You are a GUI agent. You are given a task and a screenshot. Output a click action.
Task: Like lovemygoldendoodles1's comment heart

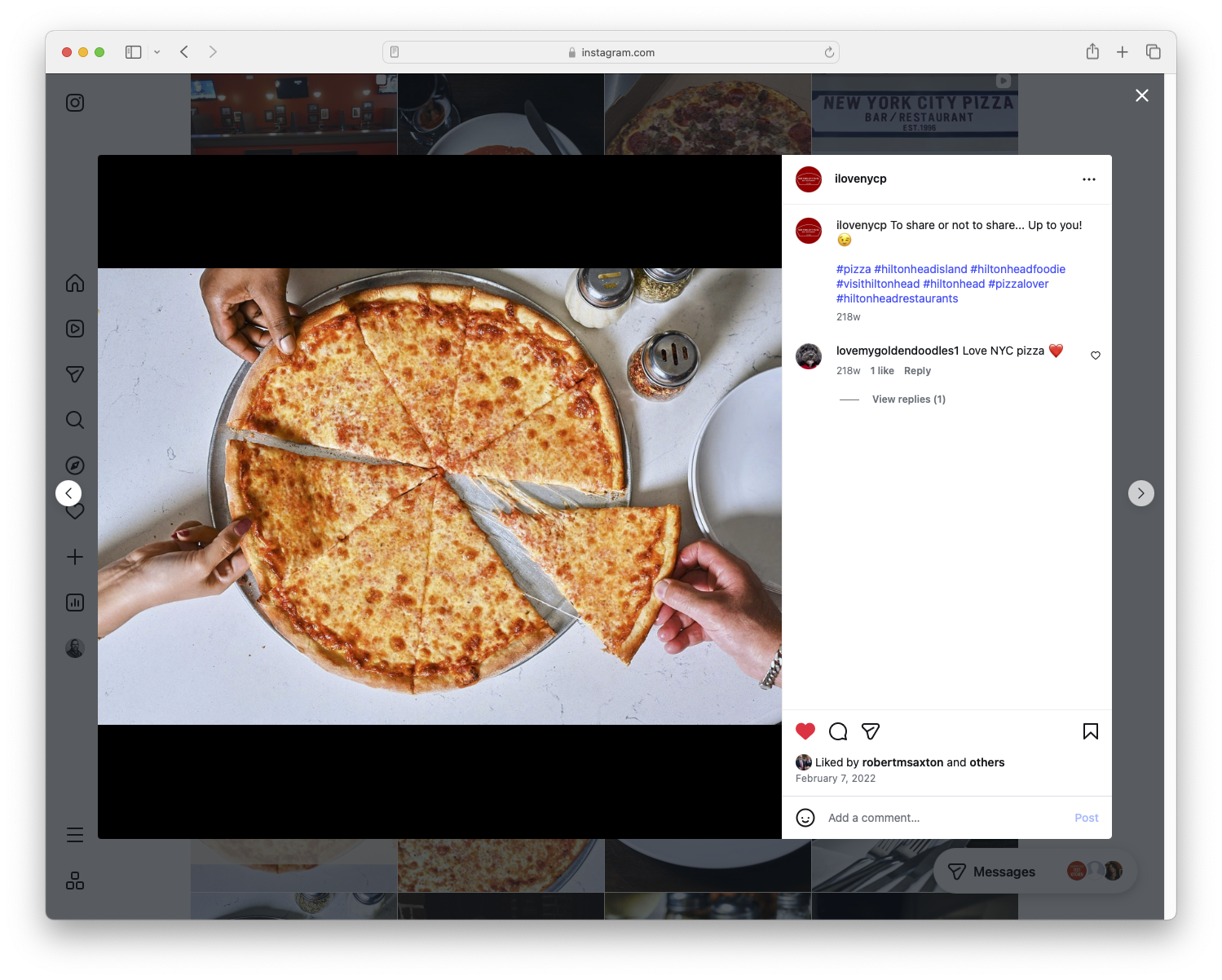click(1095, 355)
